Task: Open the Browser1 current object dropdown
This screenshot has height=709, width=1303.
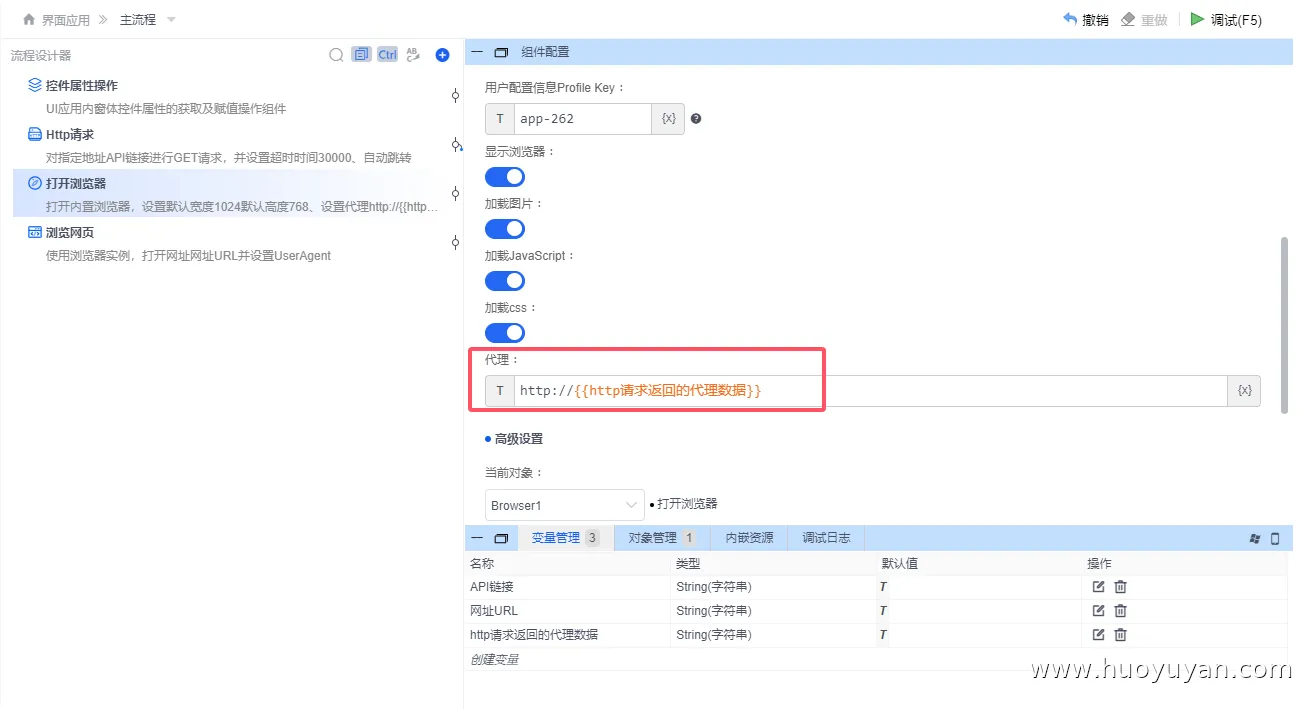Action: 565,505
